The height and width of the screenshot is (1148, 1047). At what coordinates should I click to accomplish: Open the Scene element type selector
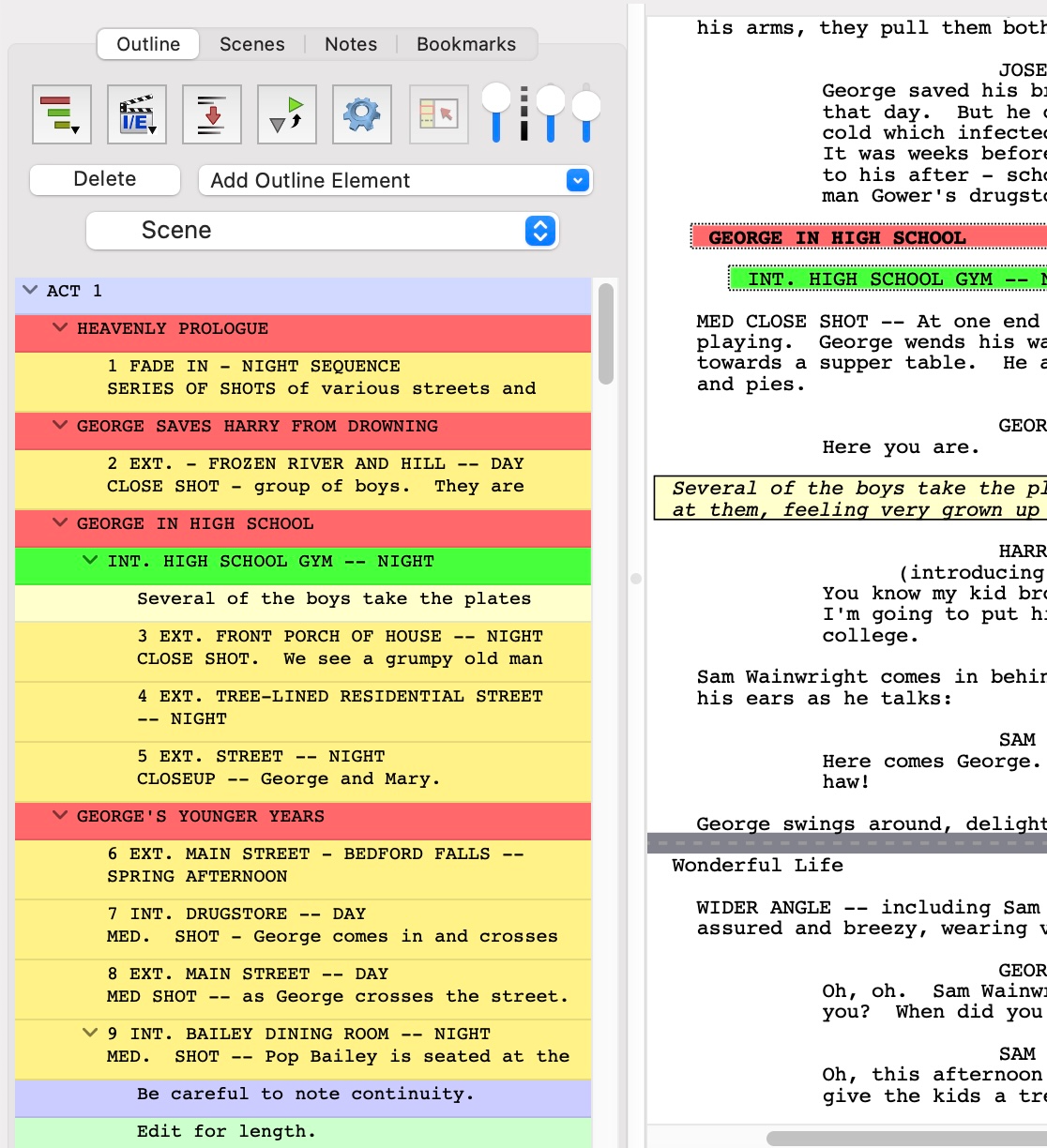click(x=539, y=230)
